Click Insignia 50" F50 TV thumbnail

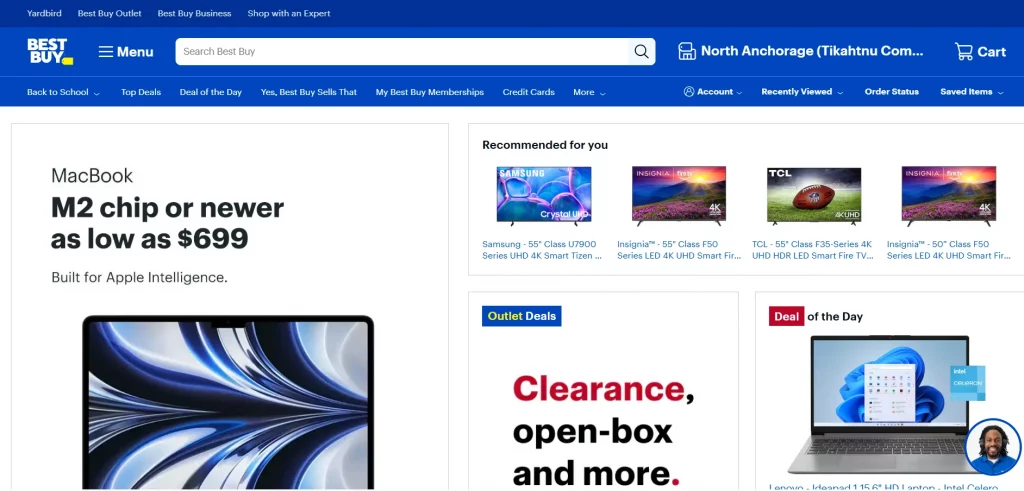pos(949,196)
